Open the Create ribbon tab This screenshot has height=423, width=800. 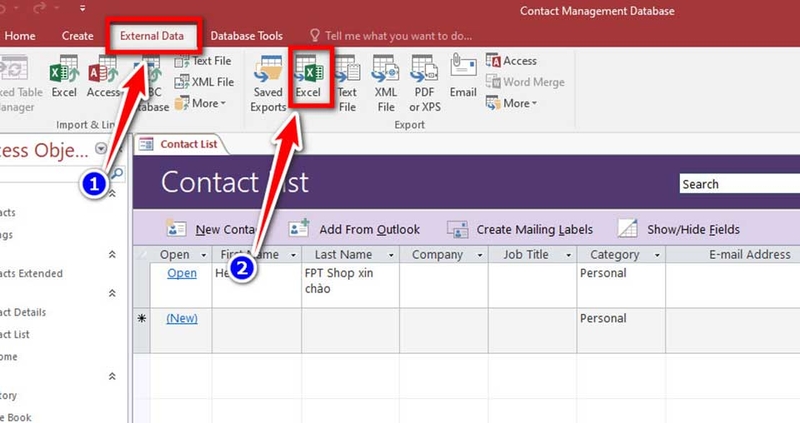pos(78,36)
